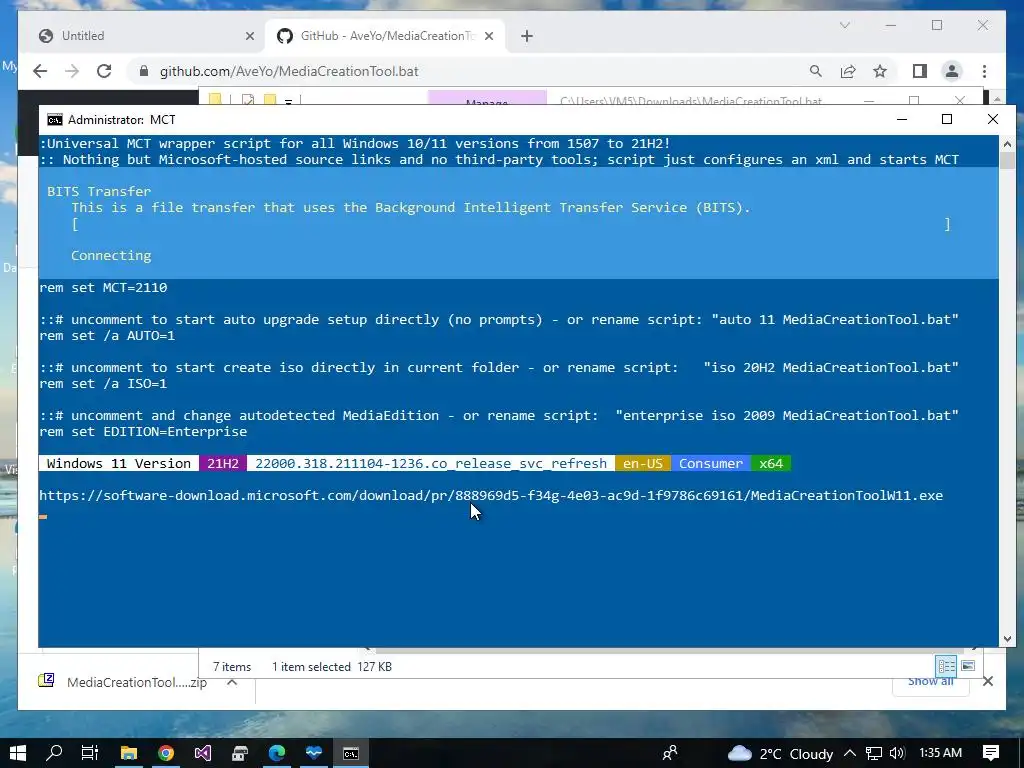Click the en-US language badge

coord(643,464)
